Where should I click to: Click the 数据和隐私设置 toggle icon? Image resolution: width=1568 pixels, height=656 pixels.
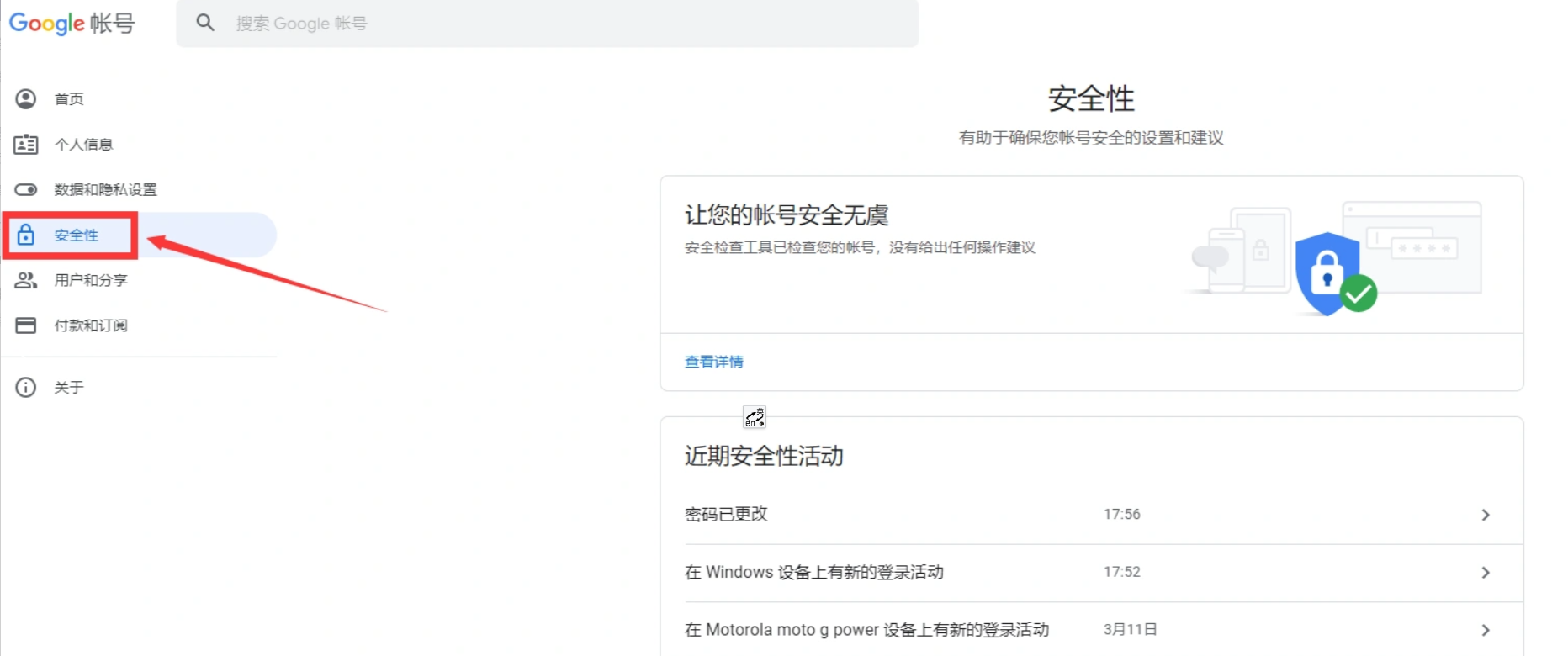tap(26, 190)
